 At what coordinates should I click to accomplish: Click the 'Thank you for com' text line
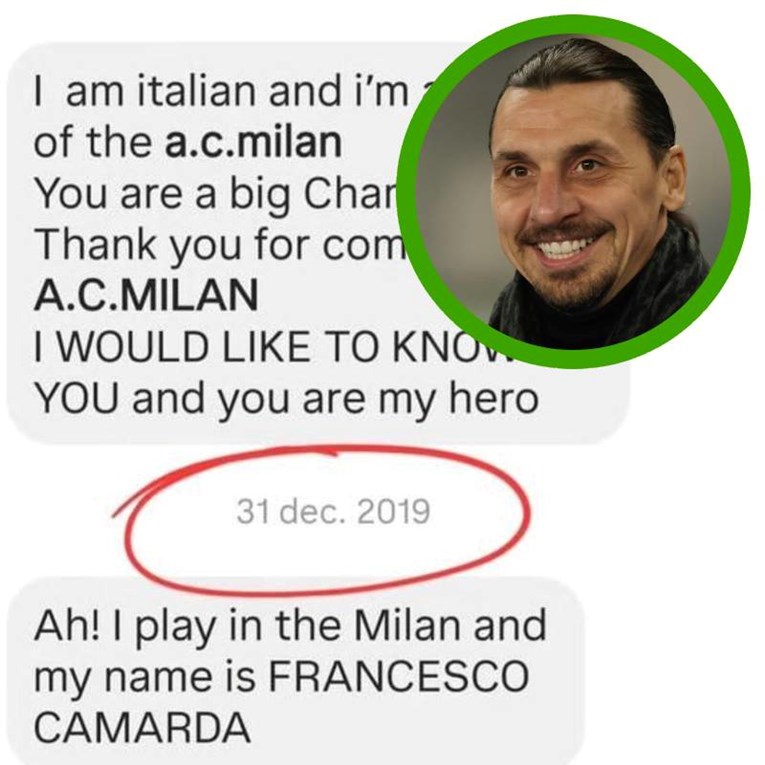[221, 245]
